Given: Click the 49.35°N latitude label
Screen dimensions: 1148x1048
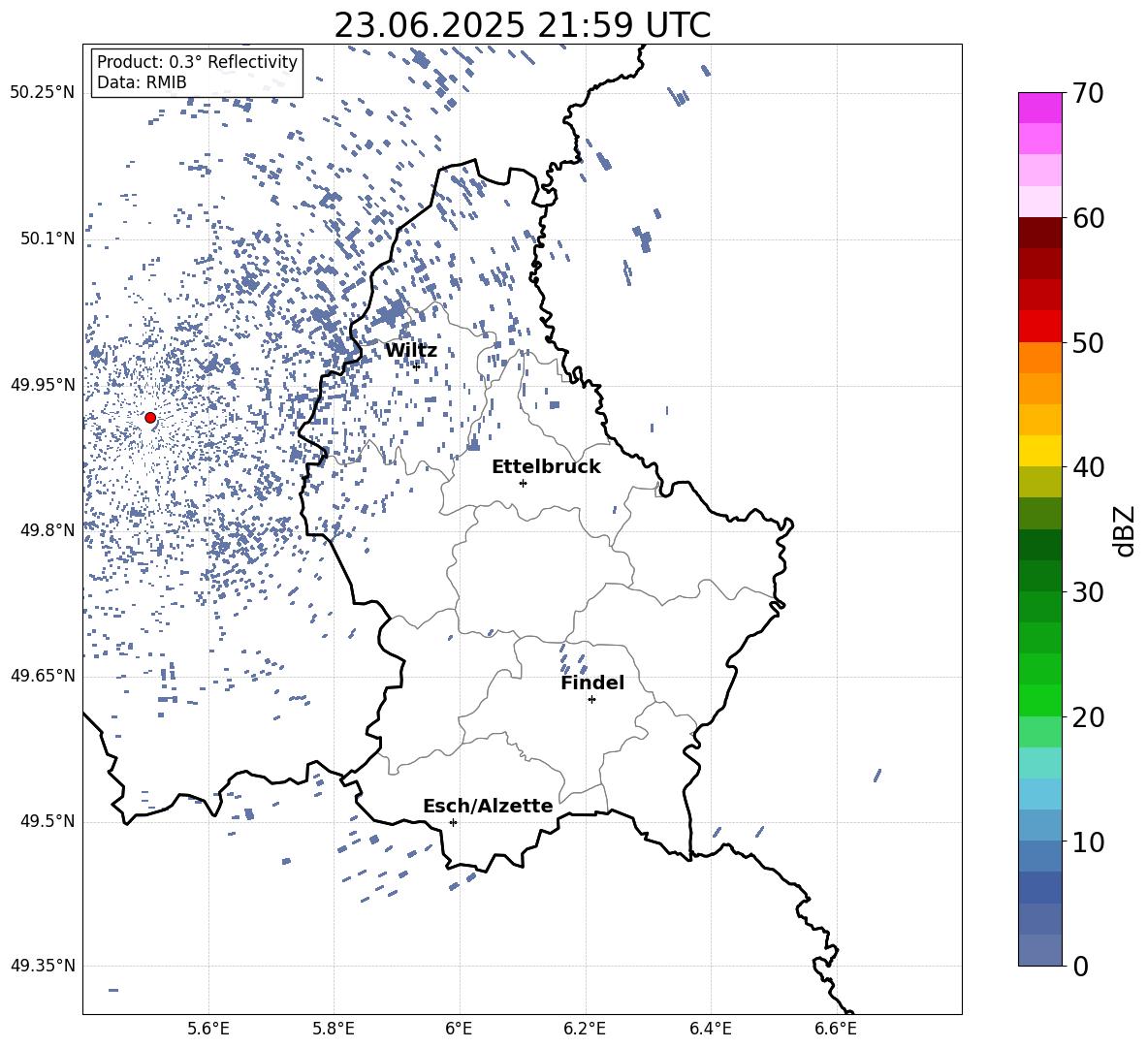Looking at the screenshot, I should [x=43, y=966].
